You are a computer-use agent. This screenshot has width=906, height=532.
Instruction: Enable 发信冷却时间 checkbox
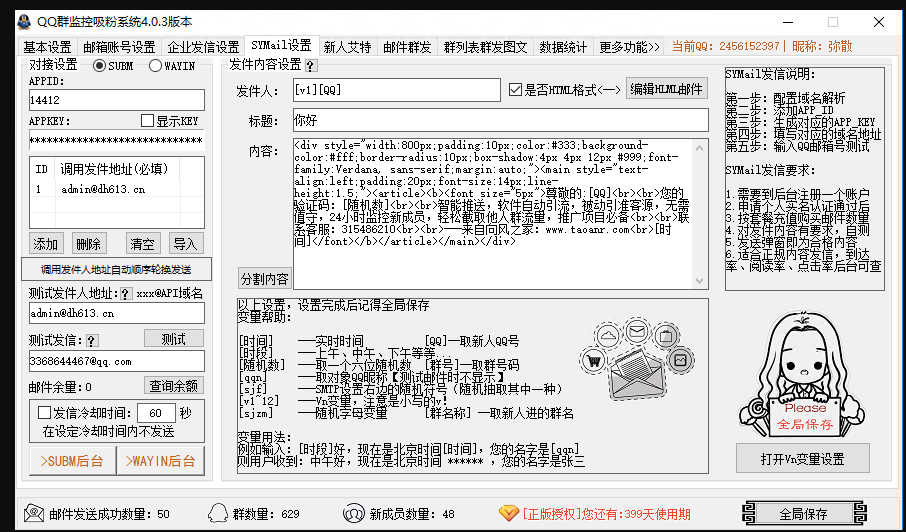44,413
